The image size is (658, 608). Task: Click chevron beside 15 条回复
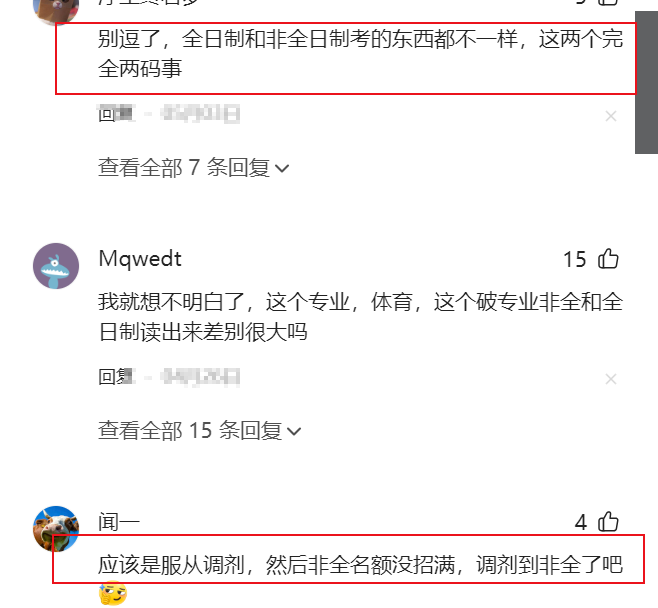(x=294, y=431)
